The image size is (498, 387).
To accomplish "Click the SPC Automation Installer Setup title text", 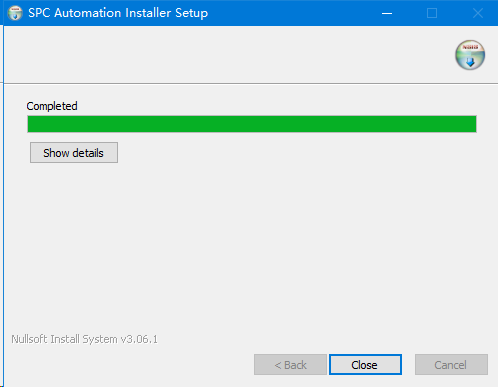I will [x=118, y=13].
